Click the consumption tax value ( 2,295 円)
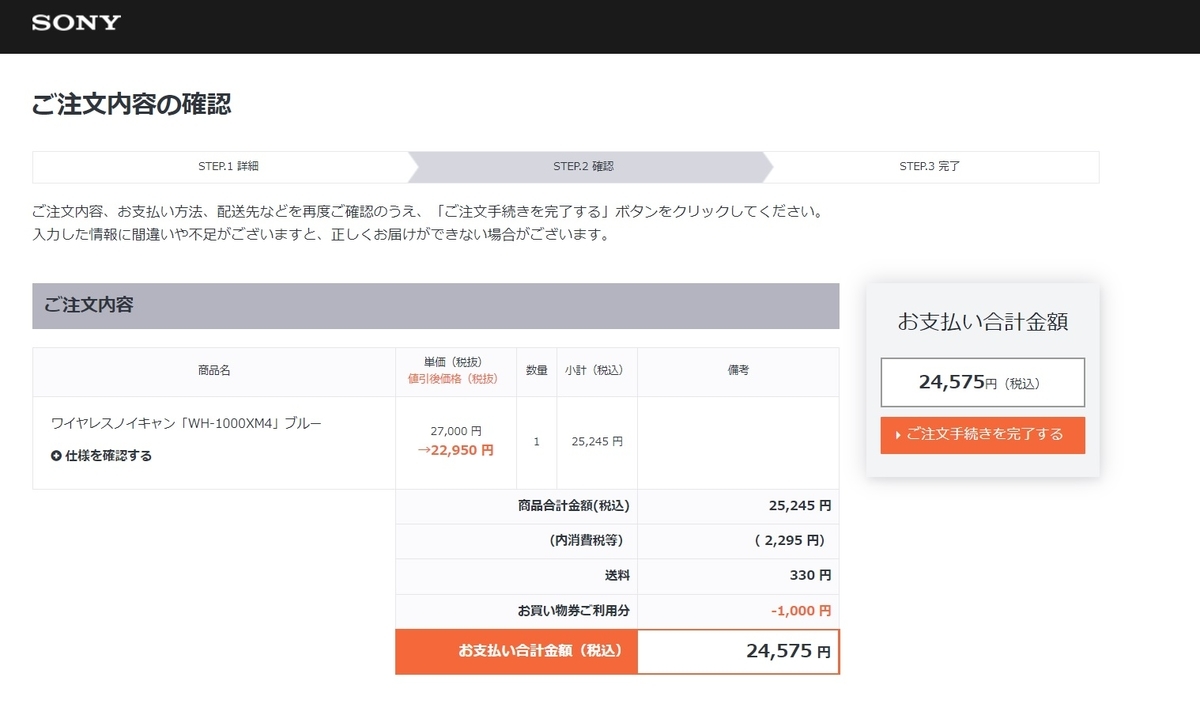 click(790, 541)
